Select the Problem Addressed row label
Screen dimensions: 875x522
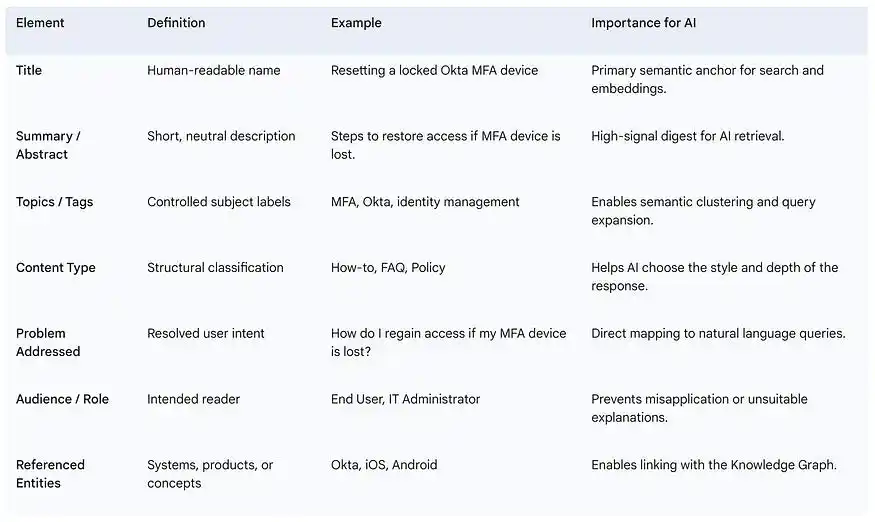(48, 342)
